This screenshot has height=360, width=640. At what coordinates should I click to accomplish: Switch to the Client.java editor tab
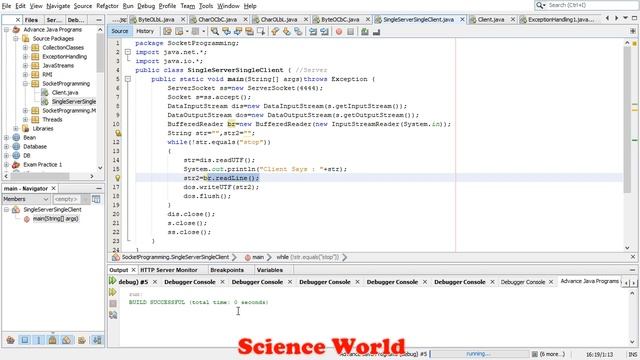pyautogui.click(x=491, y=20)
